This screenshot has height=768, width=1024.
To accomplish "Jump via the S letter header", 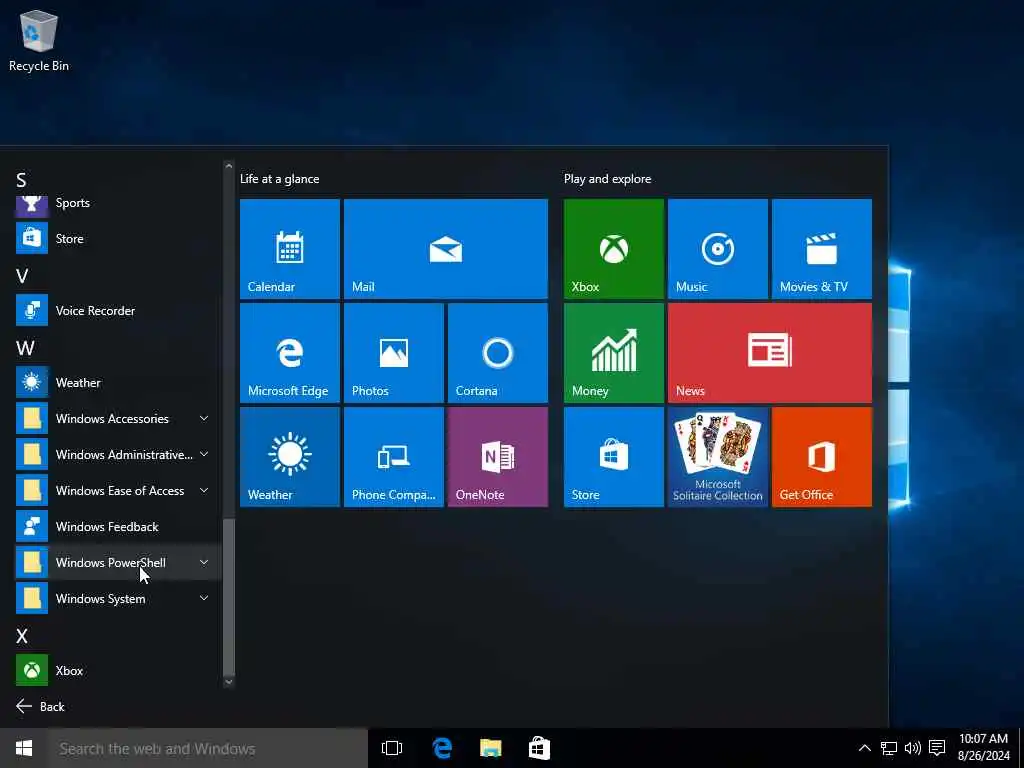I will [x=22, y=180].
